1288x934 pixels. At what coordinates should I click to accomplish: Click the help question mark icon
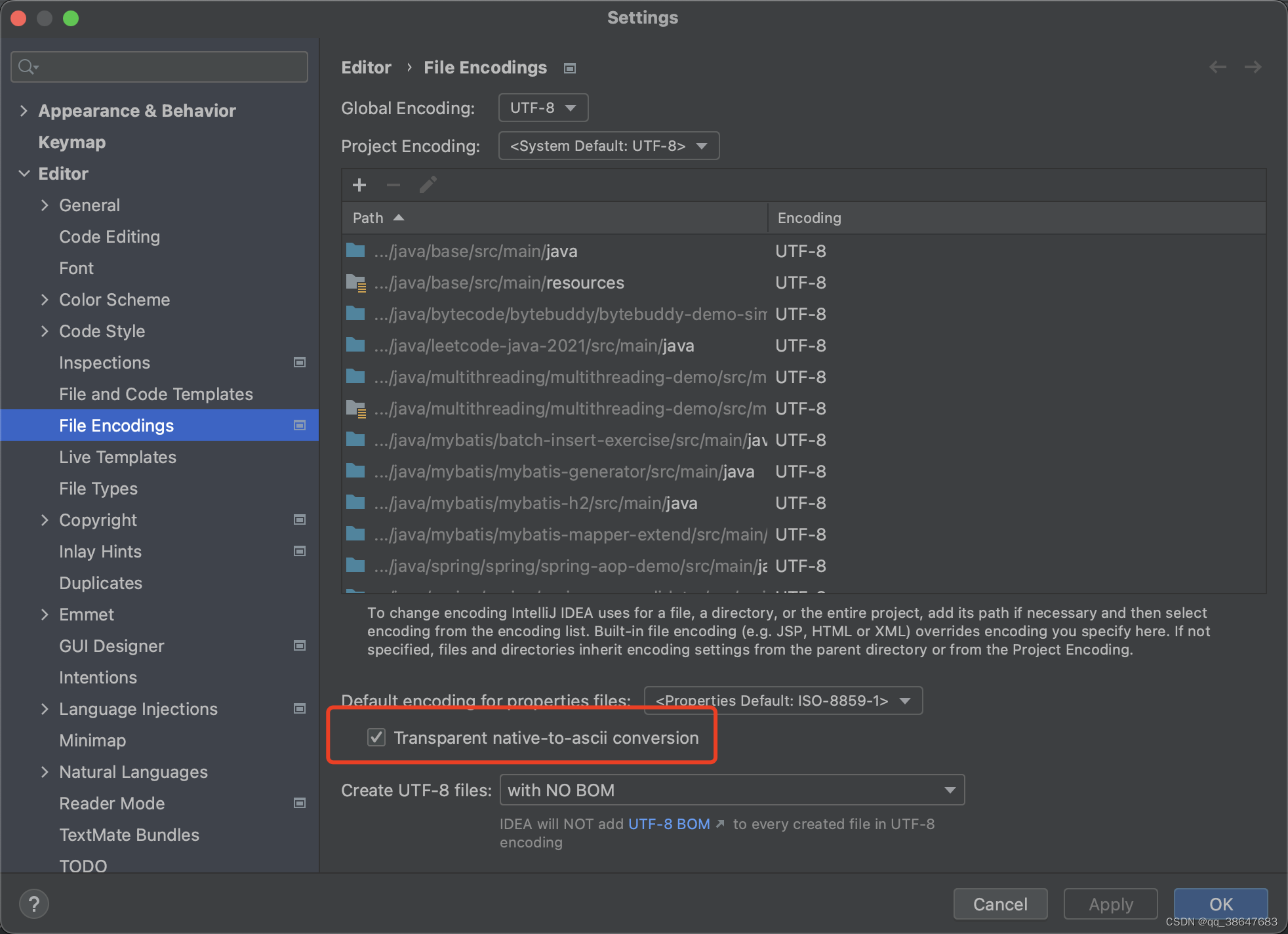34,904
